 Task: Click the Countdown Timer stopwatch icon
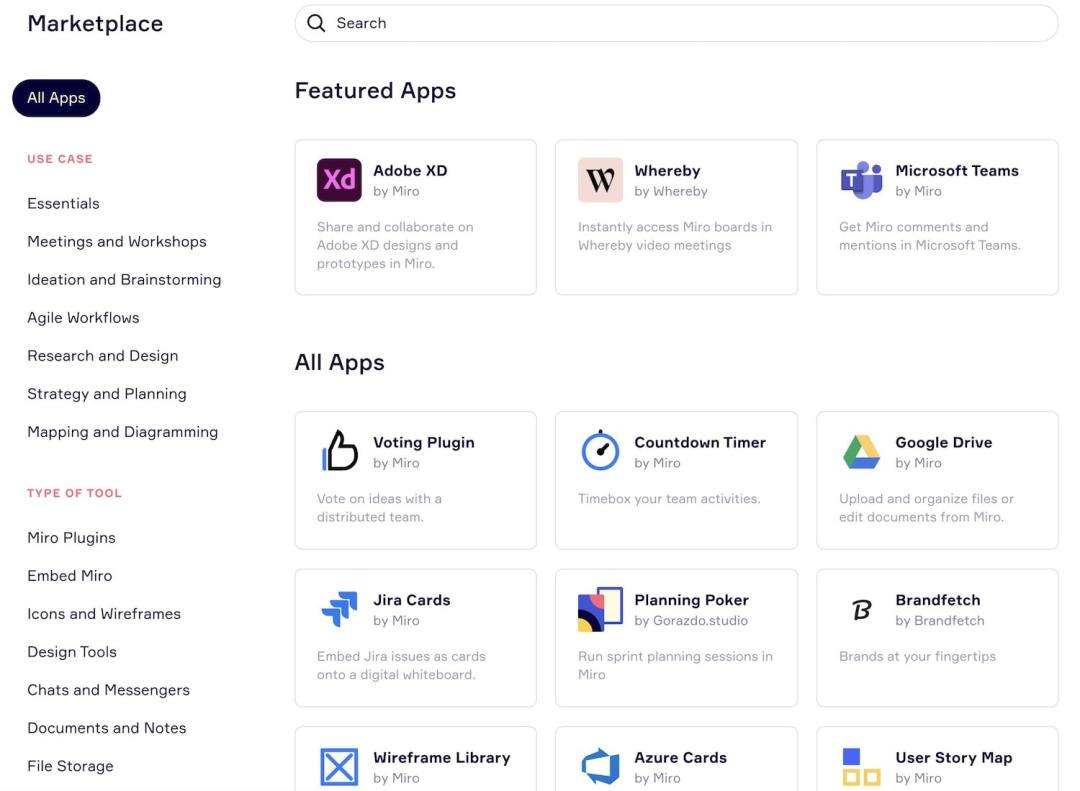click(600, 451)
